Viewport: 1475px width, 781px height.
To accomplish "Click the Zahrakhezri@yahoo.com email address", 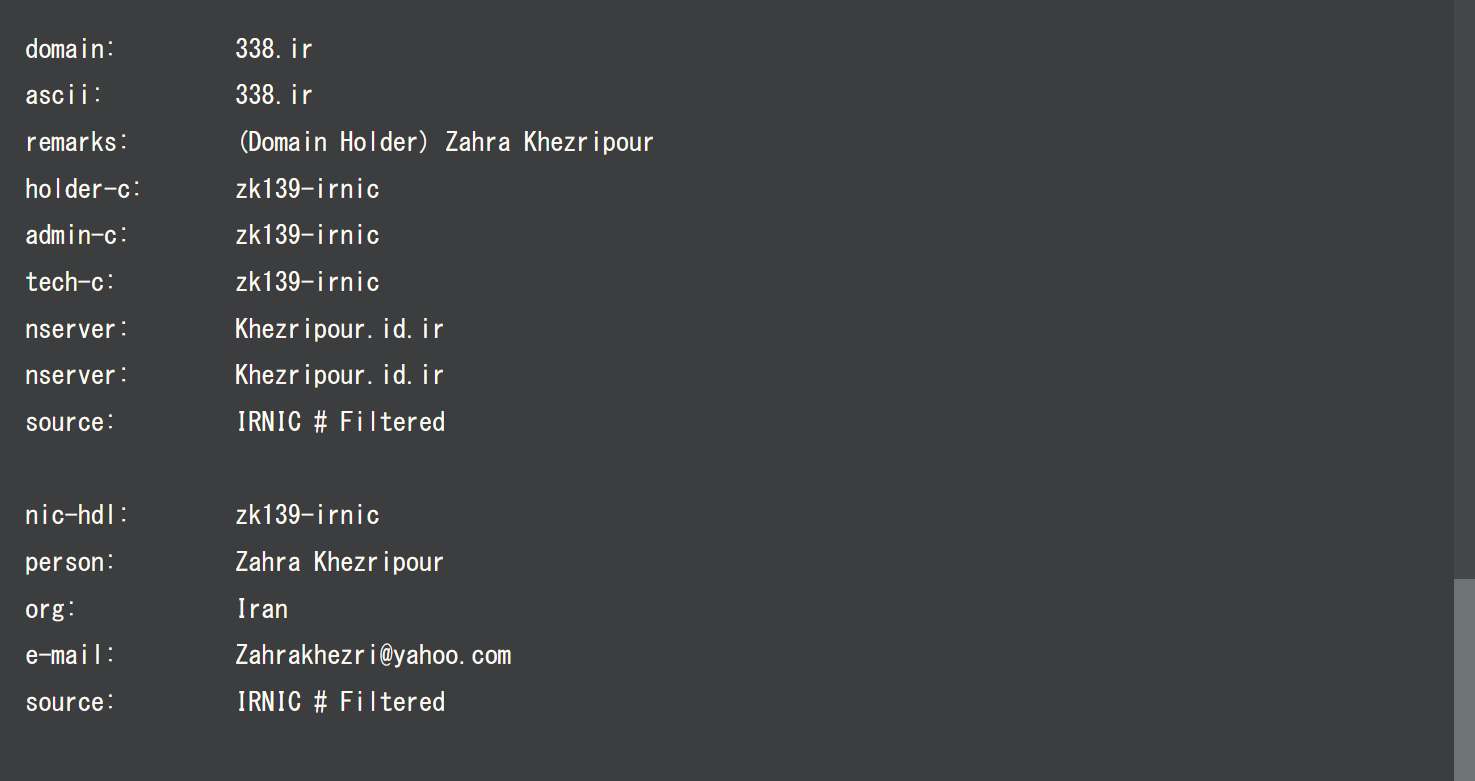I will (x=373, y=655).
